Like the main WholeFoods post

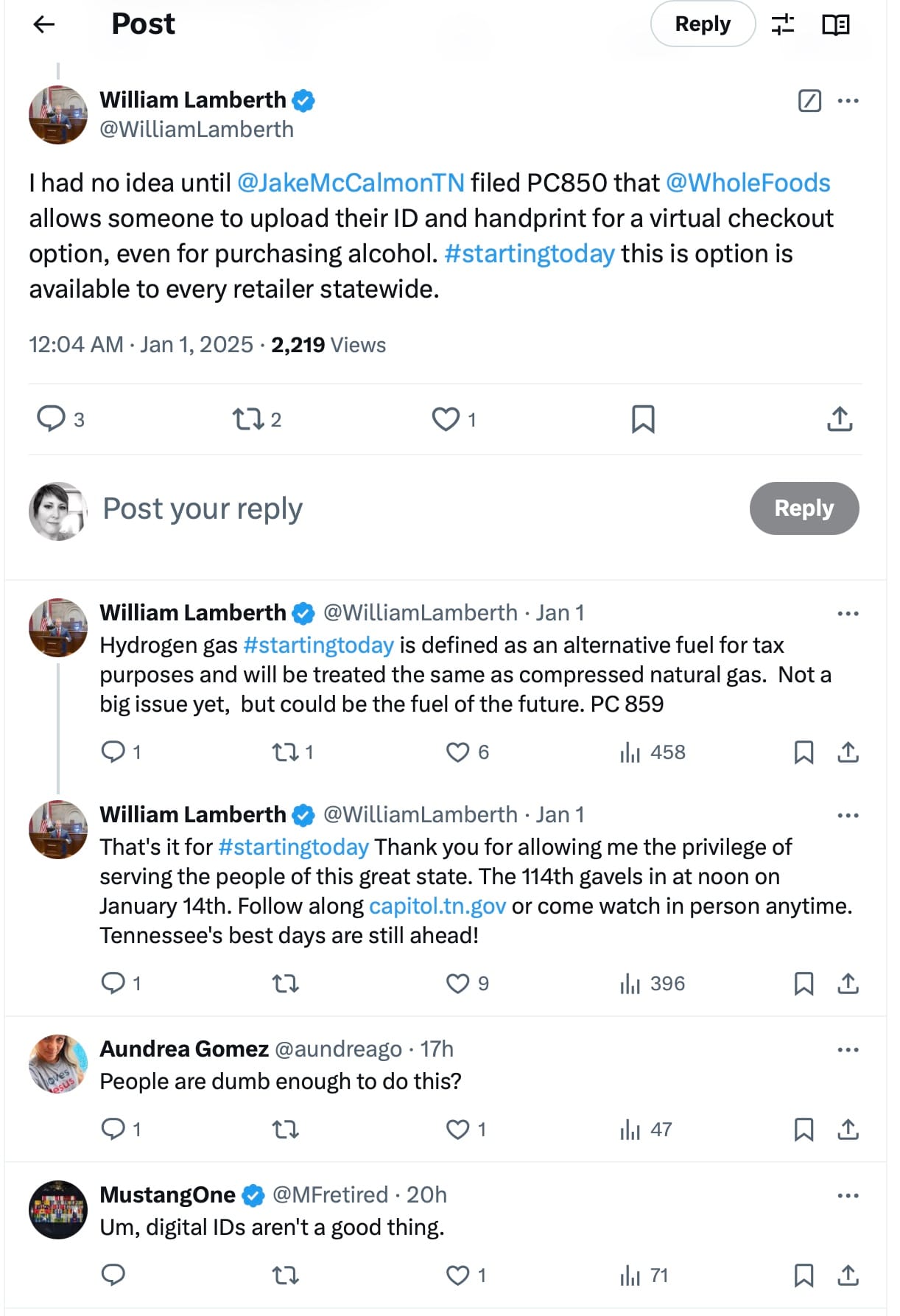(x=446, y=419)
